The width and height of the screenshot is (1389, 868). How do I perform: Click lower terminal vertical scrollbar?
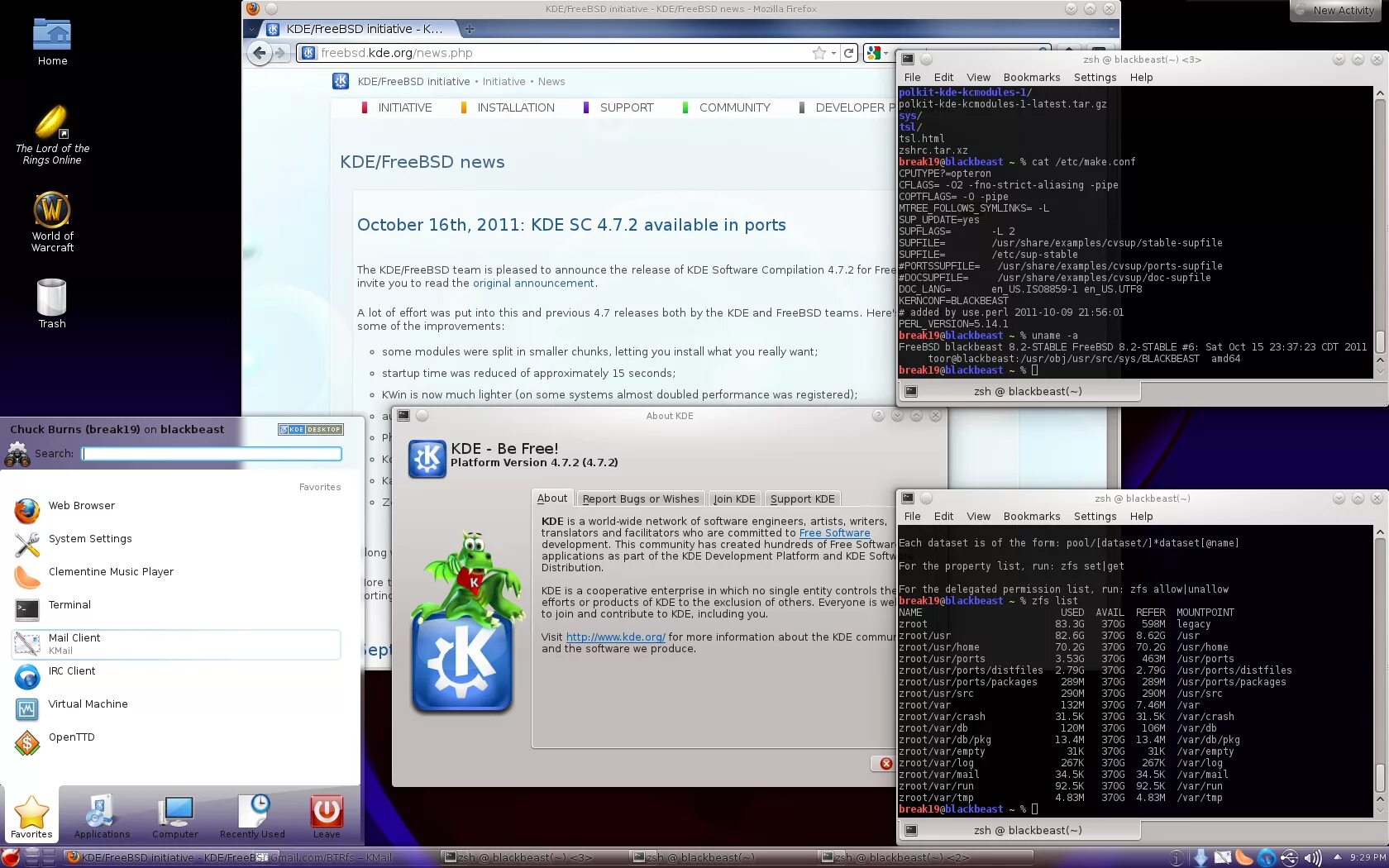coord(1380,671)
